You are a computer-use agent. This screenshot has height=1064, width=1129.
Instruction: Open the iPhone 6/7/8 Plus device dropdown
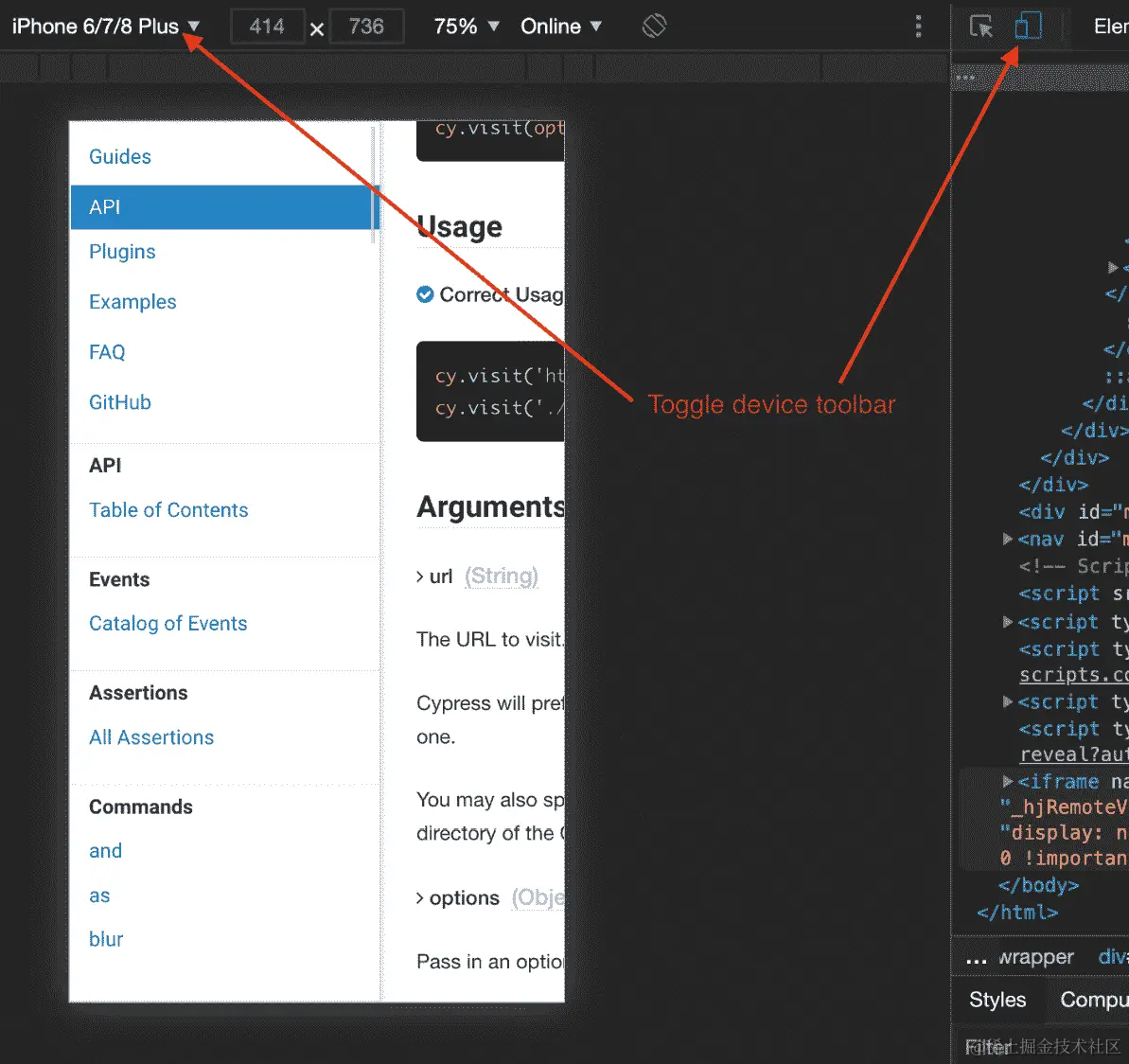coord(106,27)
